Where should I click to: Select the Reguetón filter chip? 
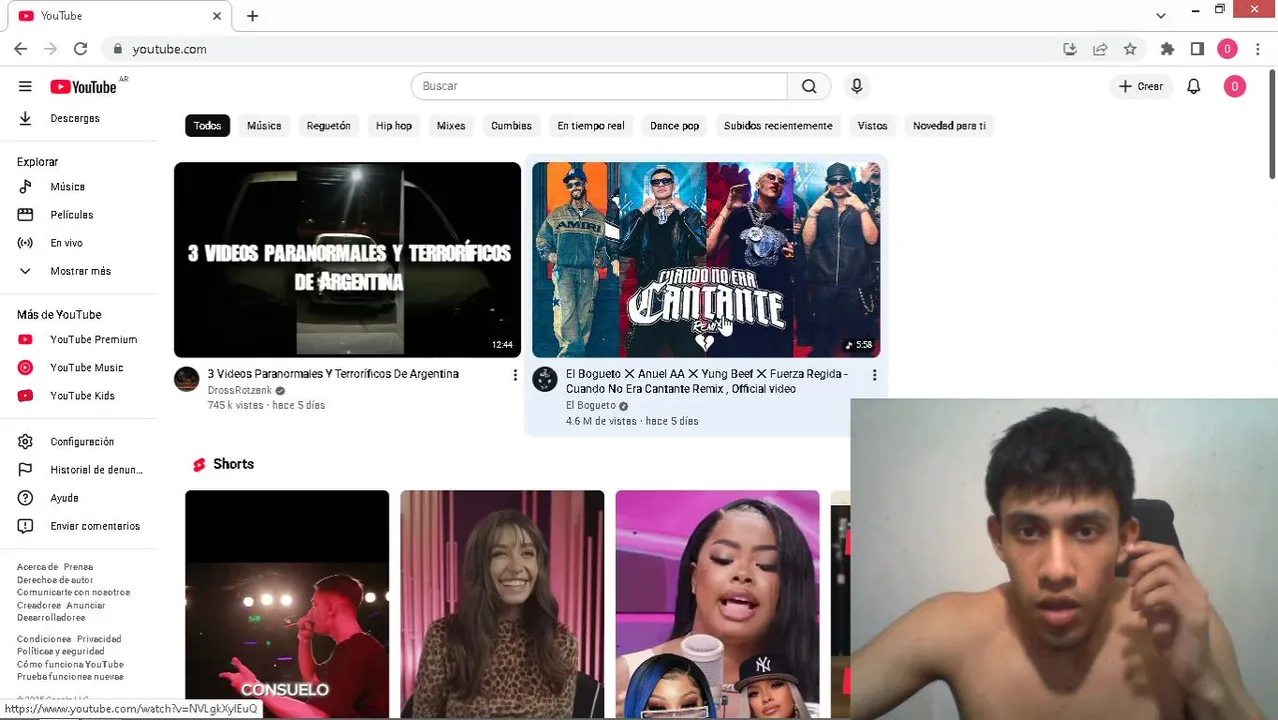pos(328,126)
